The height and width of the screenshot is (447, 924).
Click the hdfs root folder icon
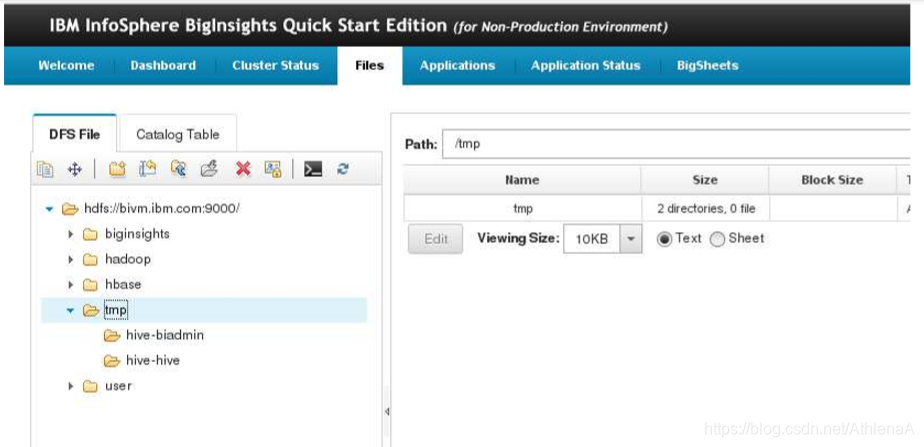[x=70, y=208]
